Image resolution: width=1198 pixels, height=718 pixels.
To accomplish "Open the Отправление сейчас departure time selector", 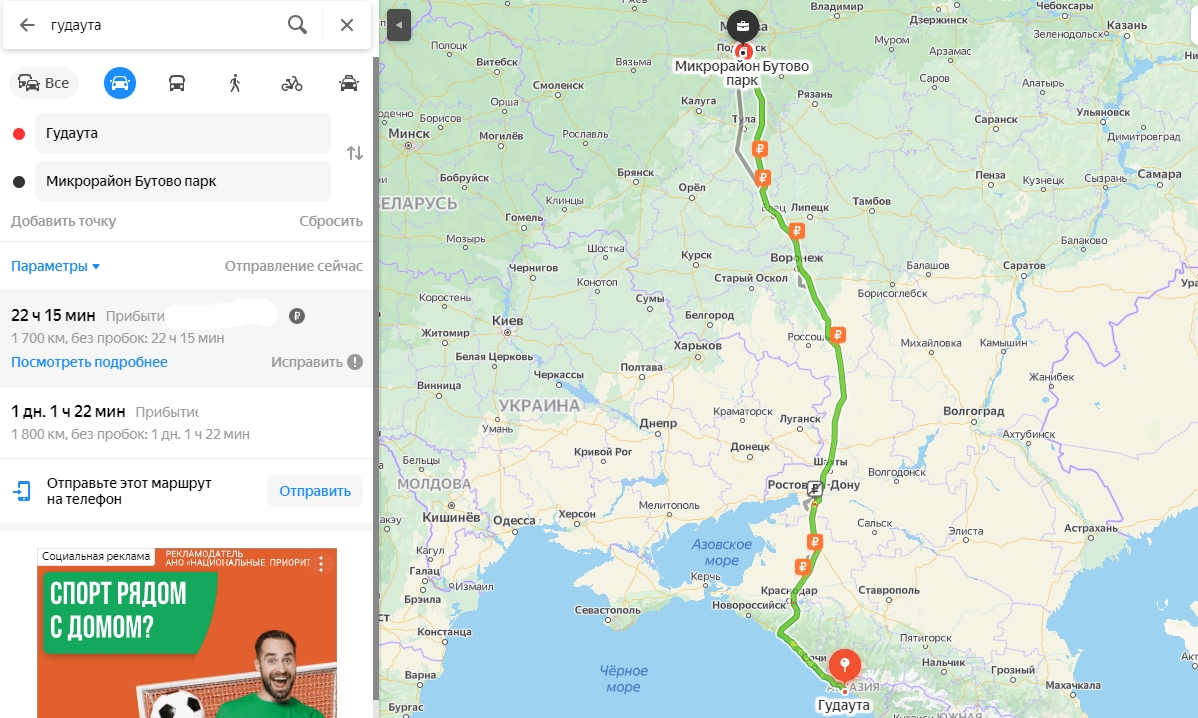I will coord(293,266).
